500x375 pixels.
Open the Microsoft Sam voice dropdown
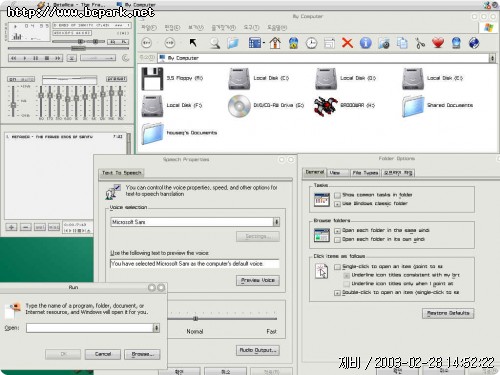click(276, 222)
